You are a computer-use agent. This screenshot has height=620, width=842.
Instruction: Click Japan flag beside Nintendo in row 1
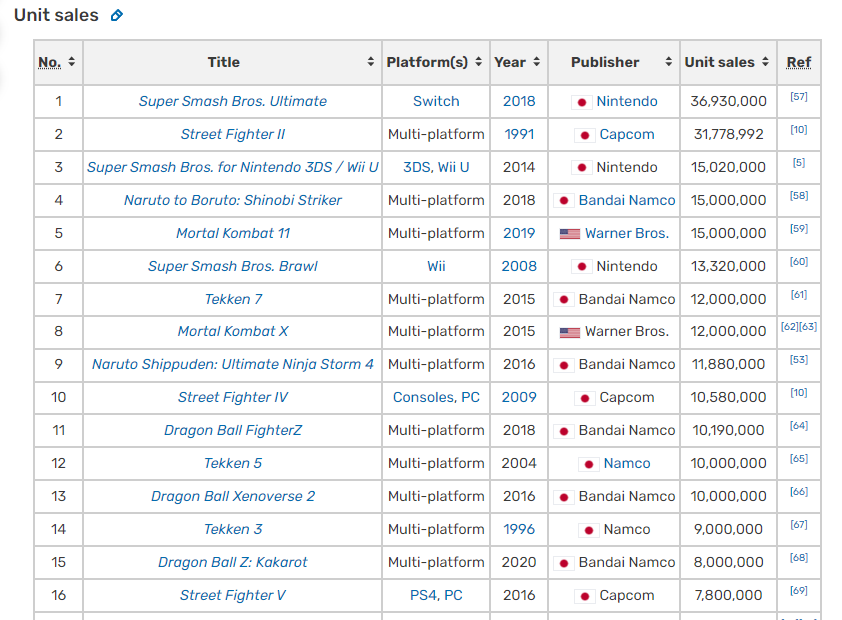[x=582, y=102]
